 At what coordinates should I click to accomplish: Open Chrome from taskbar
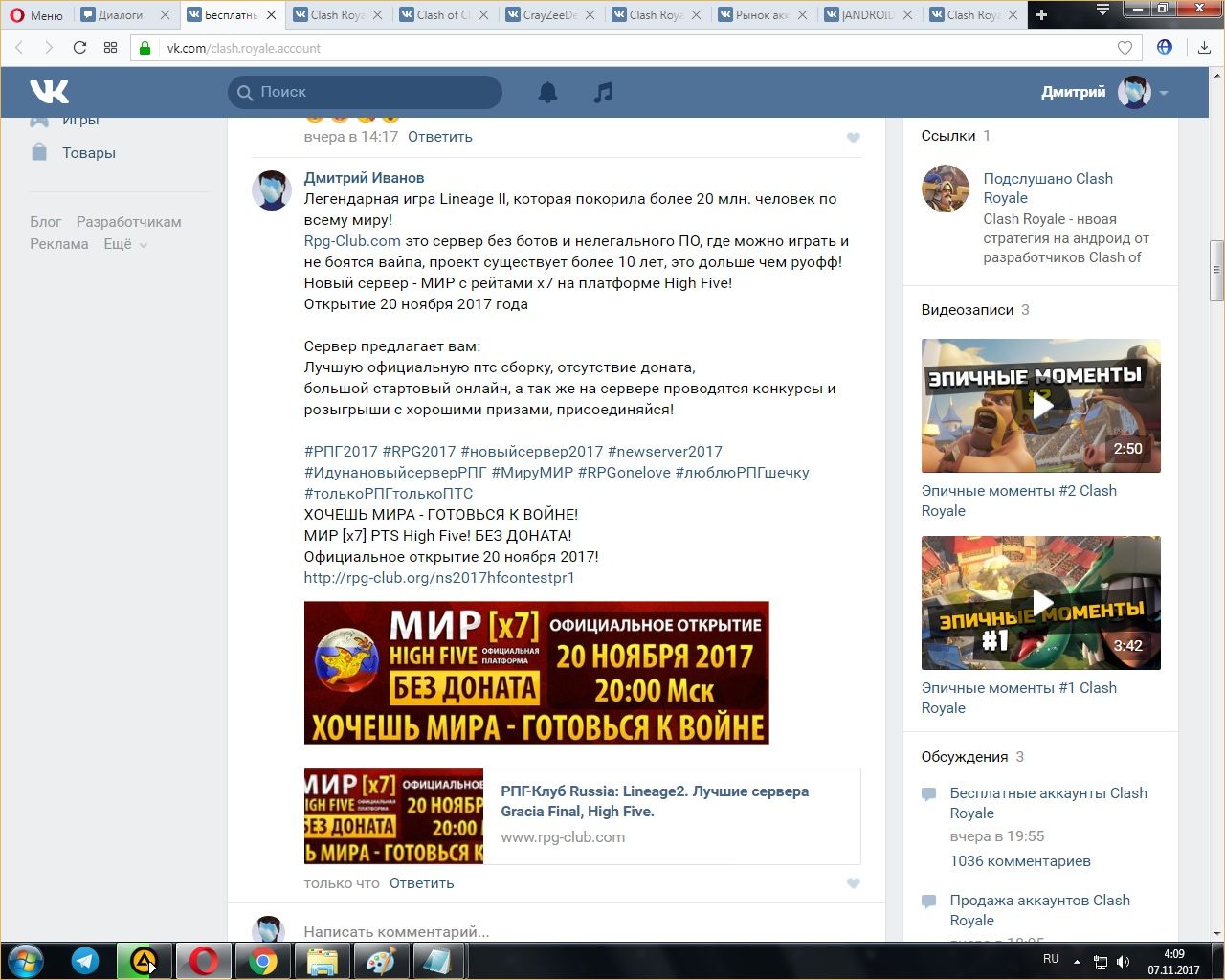[262, 961]
